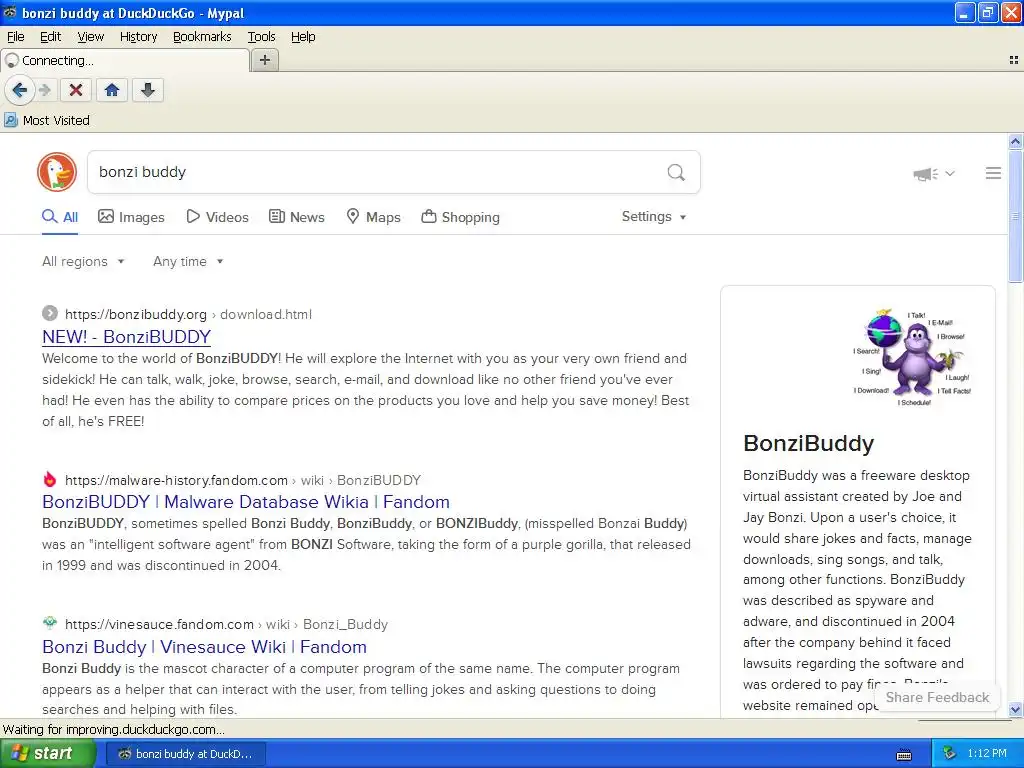Click the magnifier search submit icon
The height and width of the screenshot is (768, 1024).
click(676, 172)
